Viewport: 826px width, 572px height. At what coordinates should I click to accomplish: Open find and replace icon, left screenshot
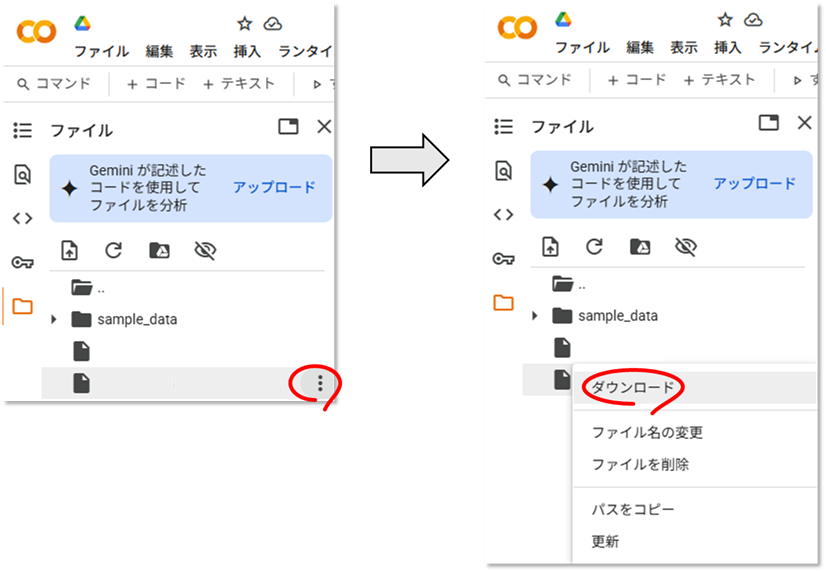pyautogui.click(x=23, y=174)
